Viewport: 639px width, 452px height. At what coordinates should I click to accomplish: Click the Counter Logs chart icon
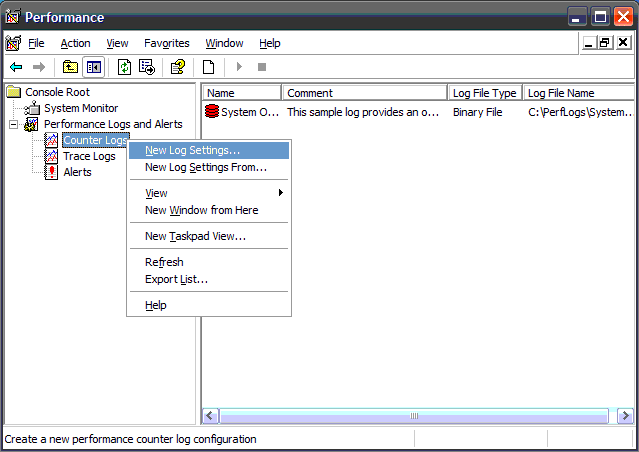(51, 140)
